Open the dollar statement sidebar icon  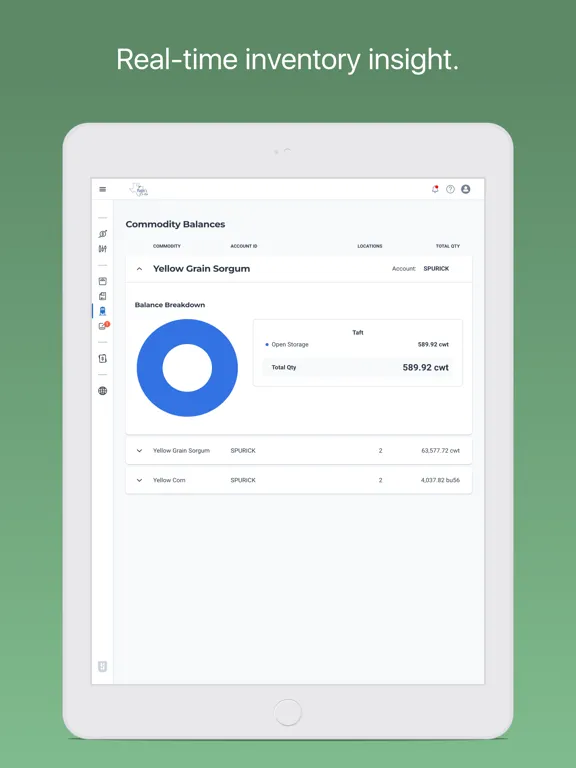coord(102,359)
